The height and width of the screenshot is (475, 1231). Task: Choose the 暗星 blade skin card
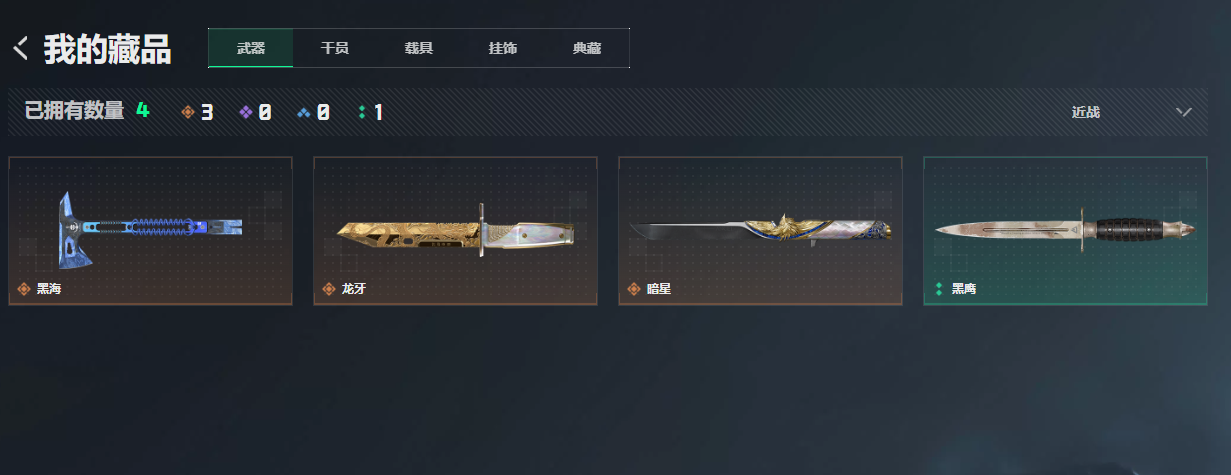pos(760,231)
